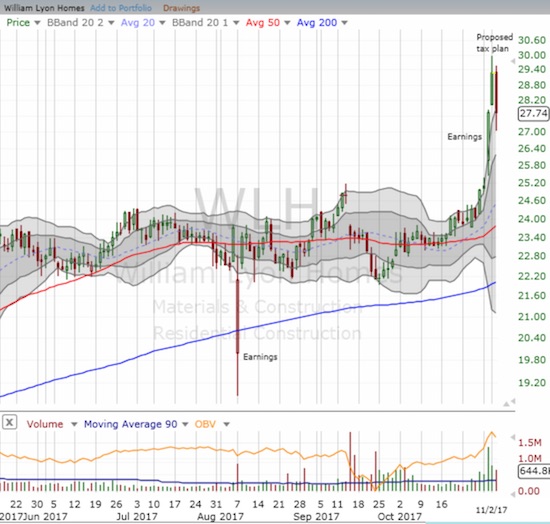Click the Sep 2017 axis label
550x524 pixels.
pyautogui.click(x=316, y=517)
